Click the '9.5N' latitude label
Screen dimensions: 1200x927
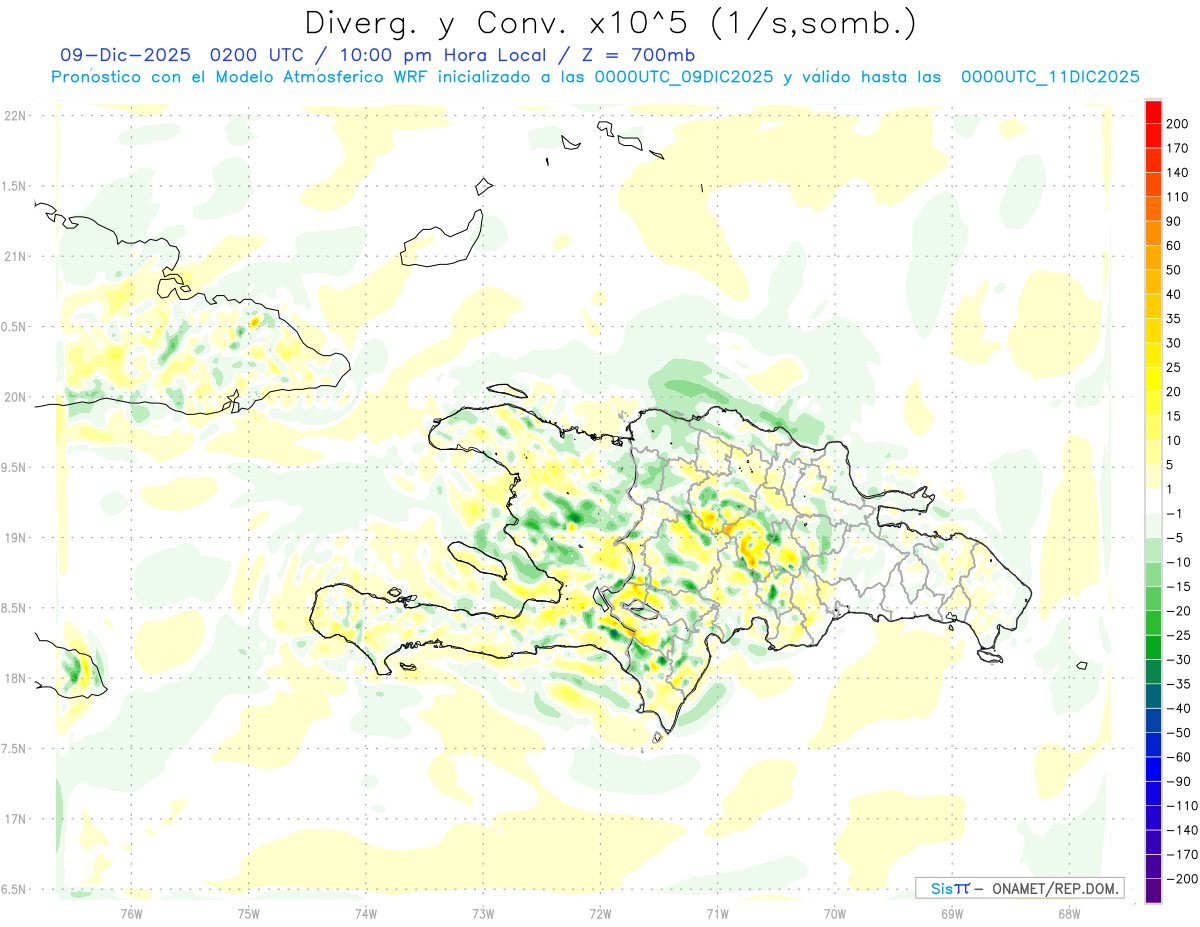point(15,467)
